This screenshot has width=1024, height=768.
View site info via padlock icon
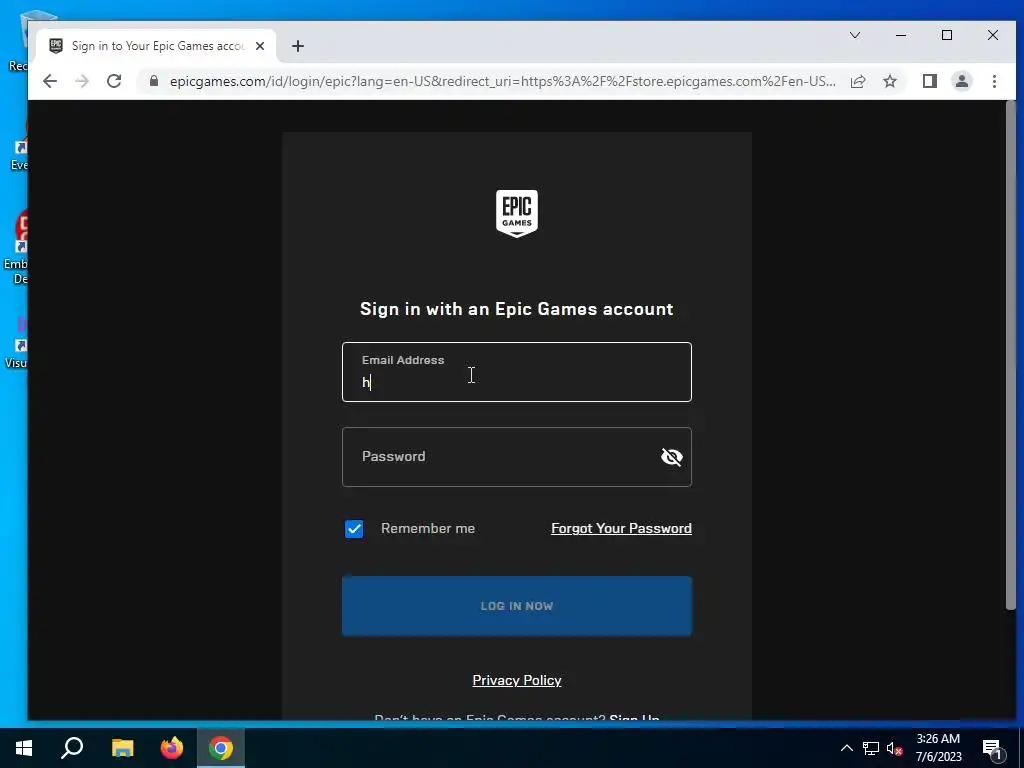[154, 81]
